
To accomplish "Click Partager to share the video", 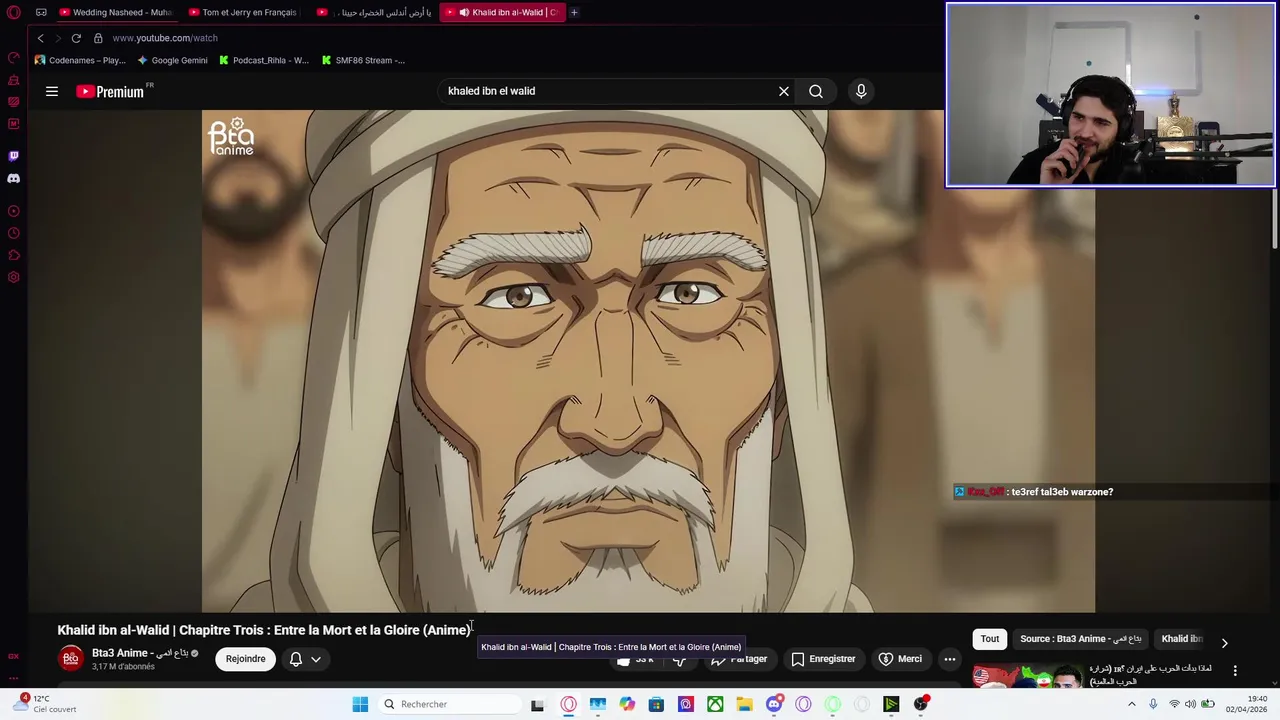I will (739, 659).
